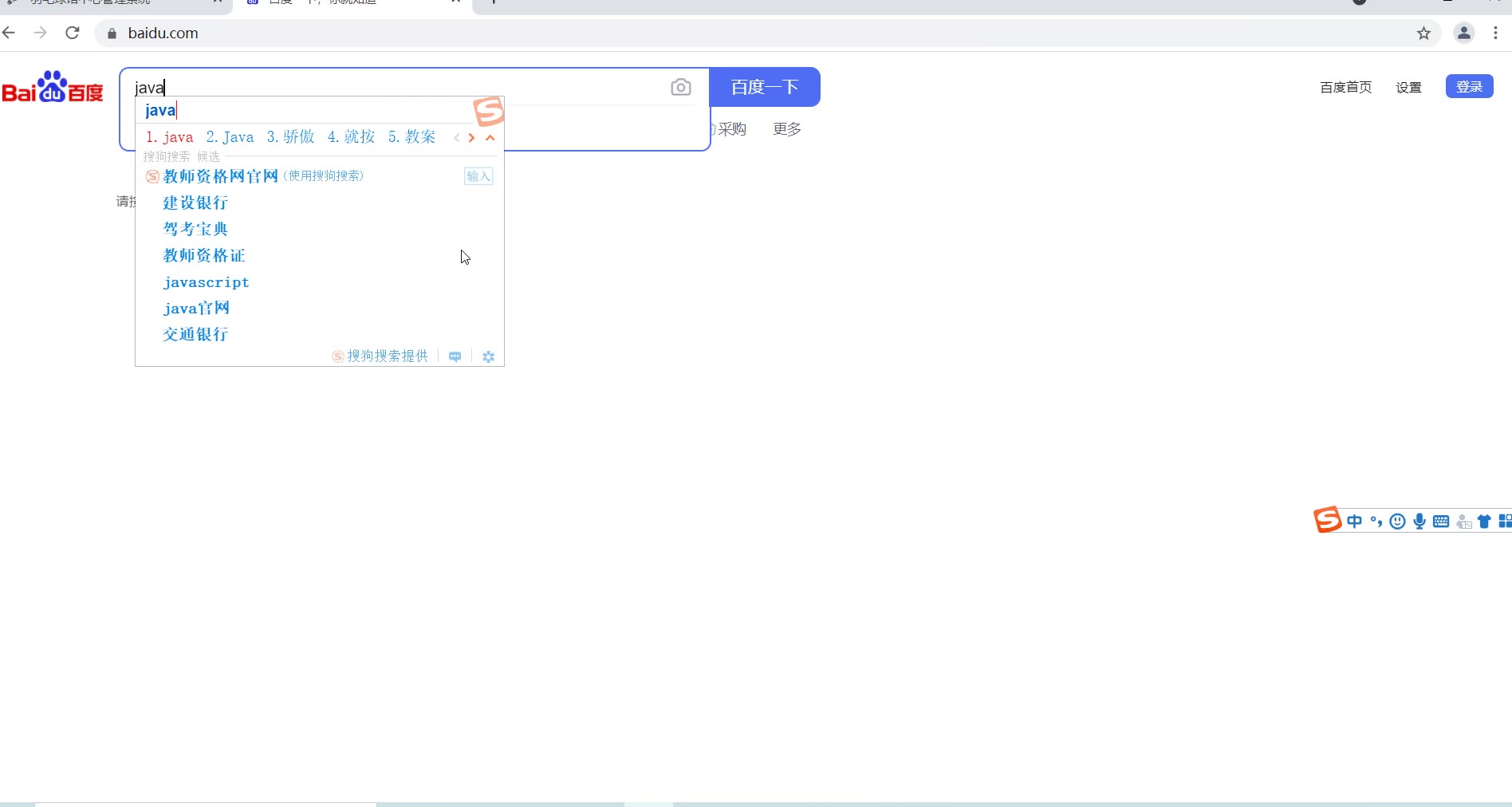This screenshot has height=807, width=1512.
Task: Click the 百度一下 search button
Action: tap(765, 87)
